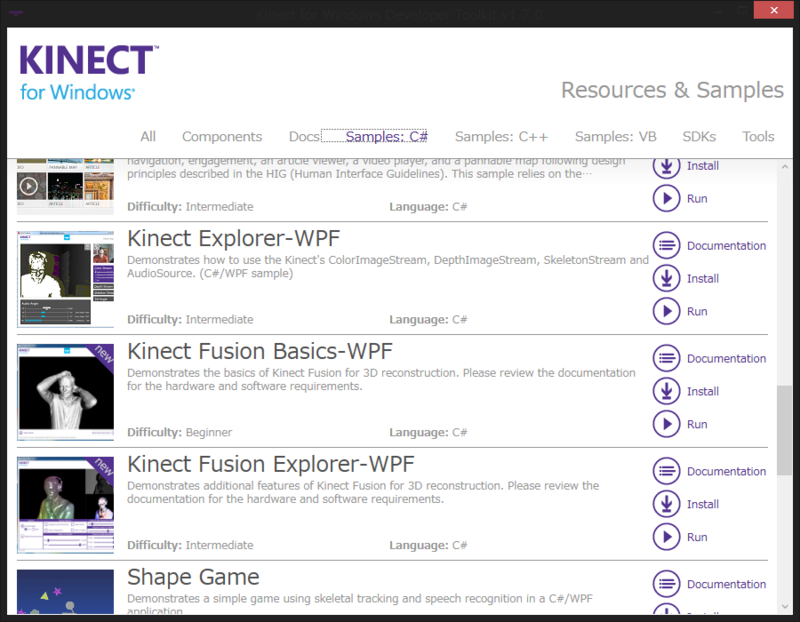Click the Kinect Fusion Explorer-WPF thumbnail

[x=65, y=505]
